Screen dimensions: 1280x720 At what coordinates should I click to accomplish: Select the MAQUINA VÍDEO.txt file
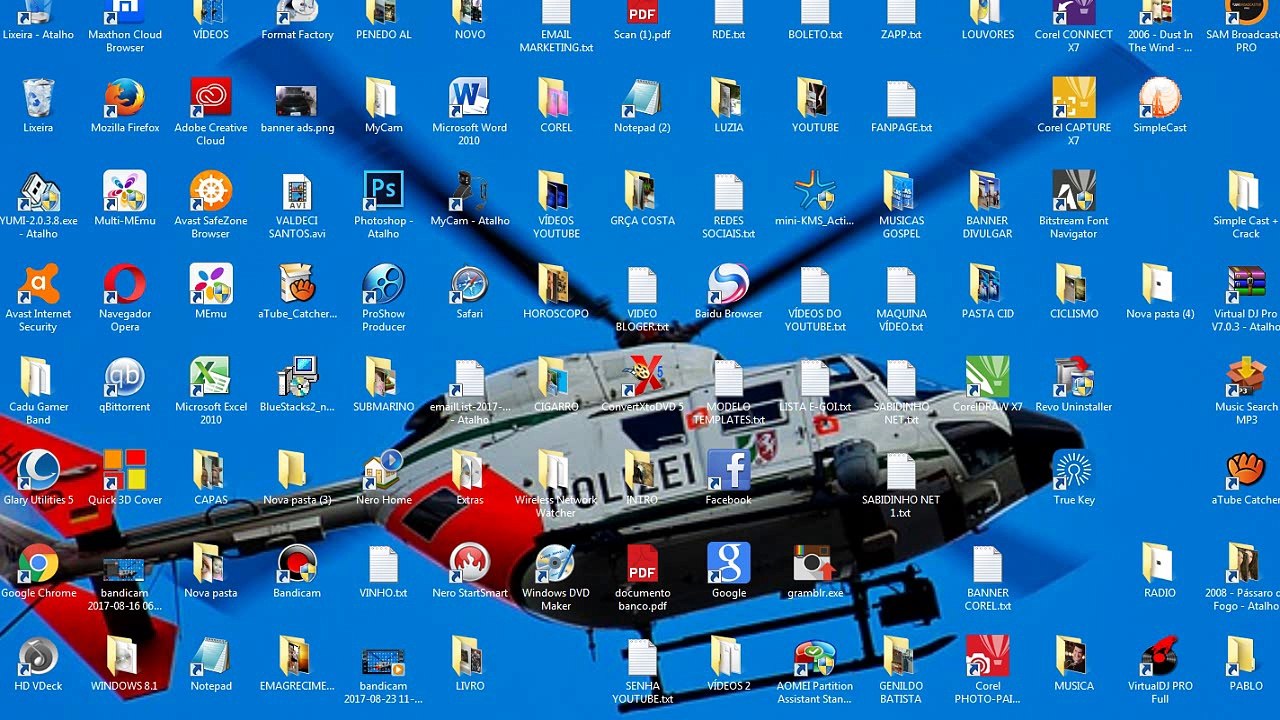click(901, 285)
